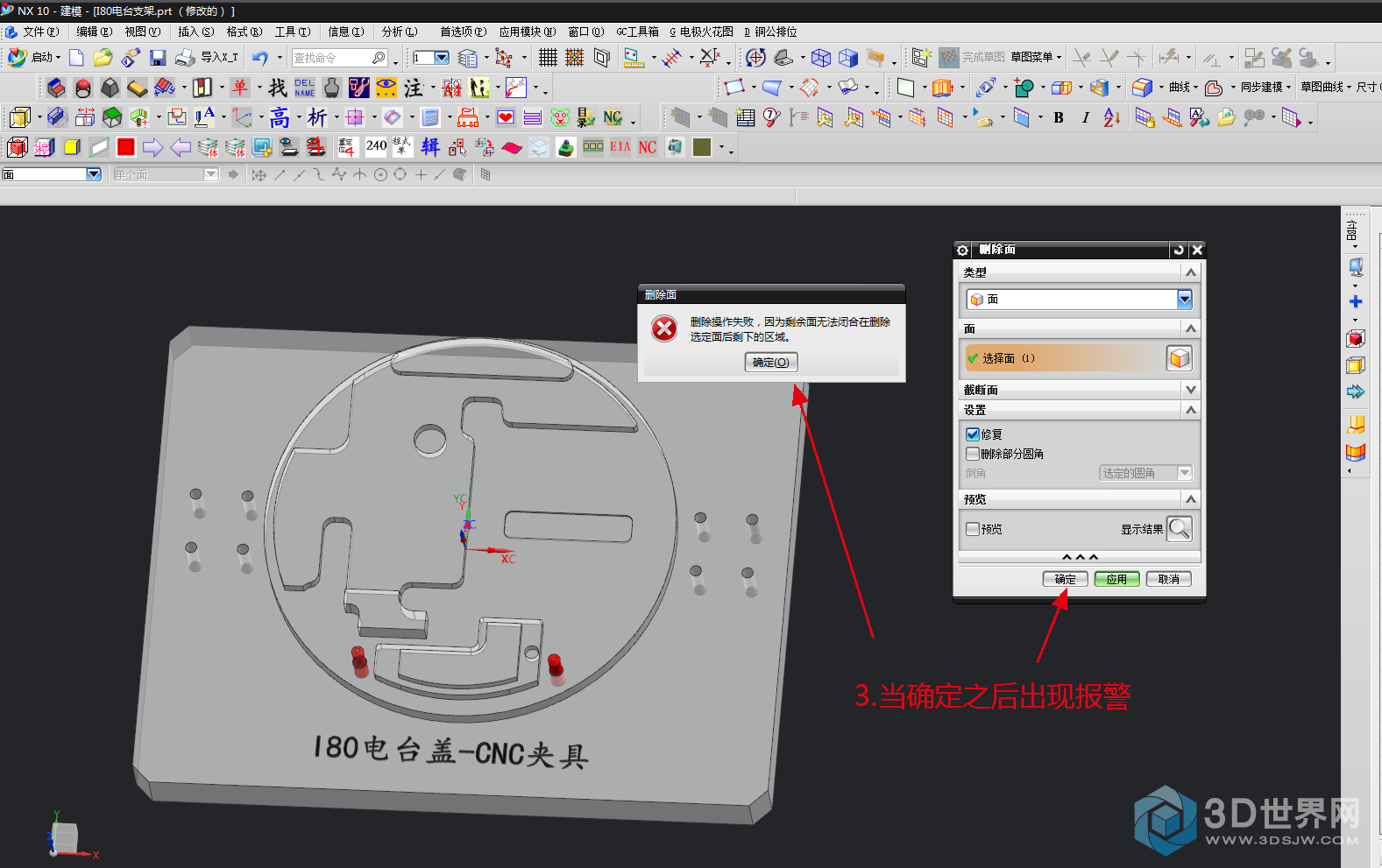Screen dimensions: 1382x868
Task: Open a file with the folder icon
Action: point(103,58)
